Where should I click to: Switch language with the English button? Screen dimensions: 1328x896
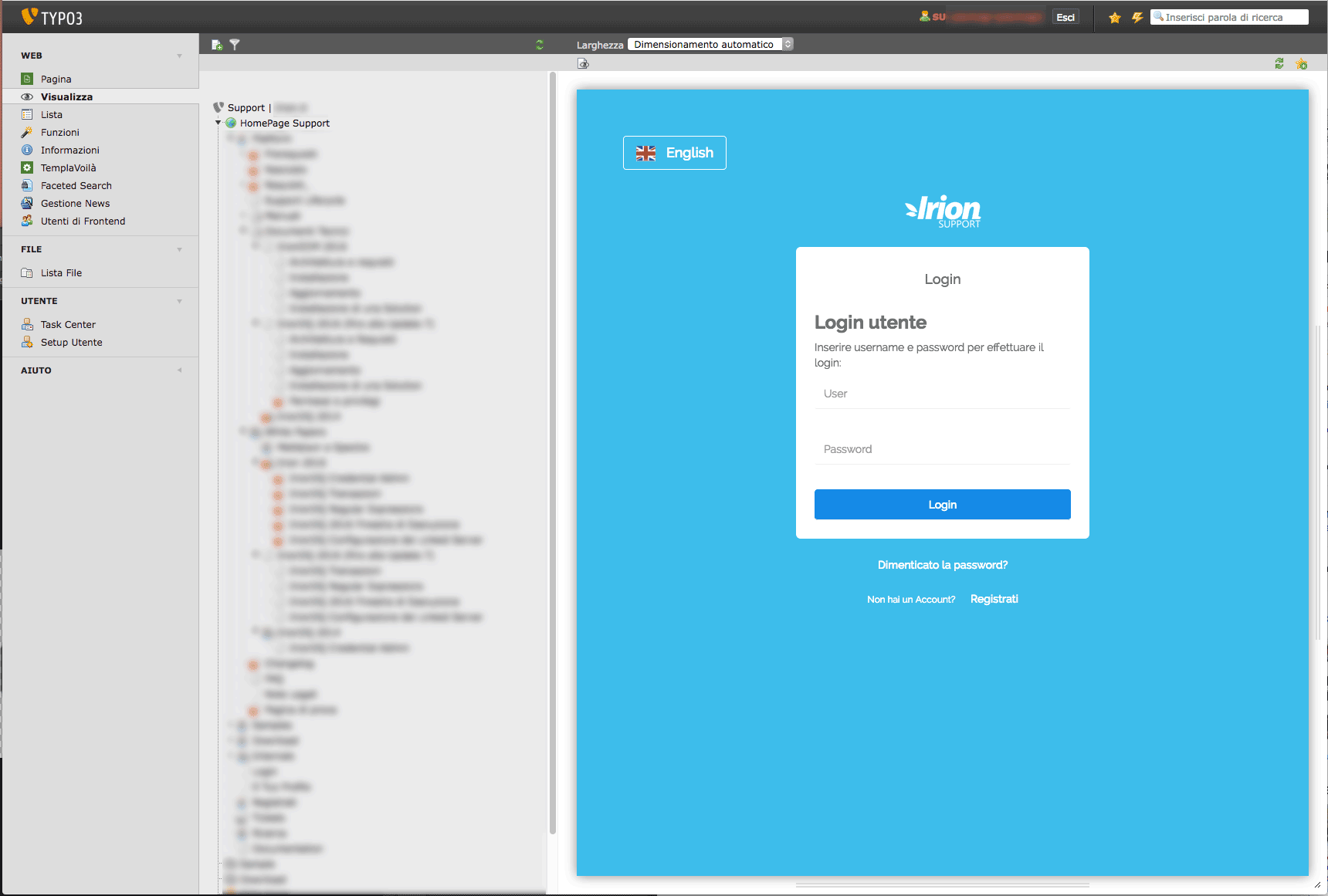[x=675, y=153]
